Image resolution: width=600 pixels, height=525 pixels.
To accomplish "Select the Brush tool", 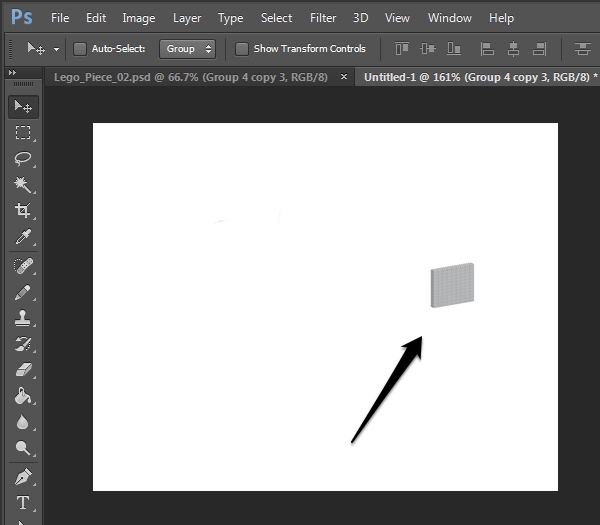I will [23, 292].
